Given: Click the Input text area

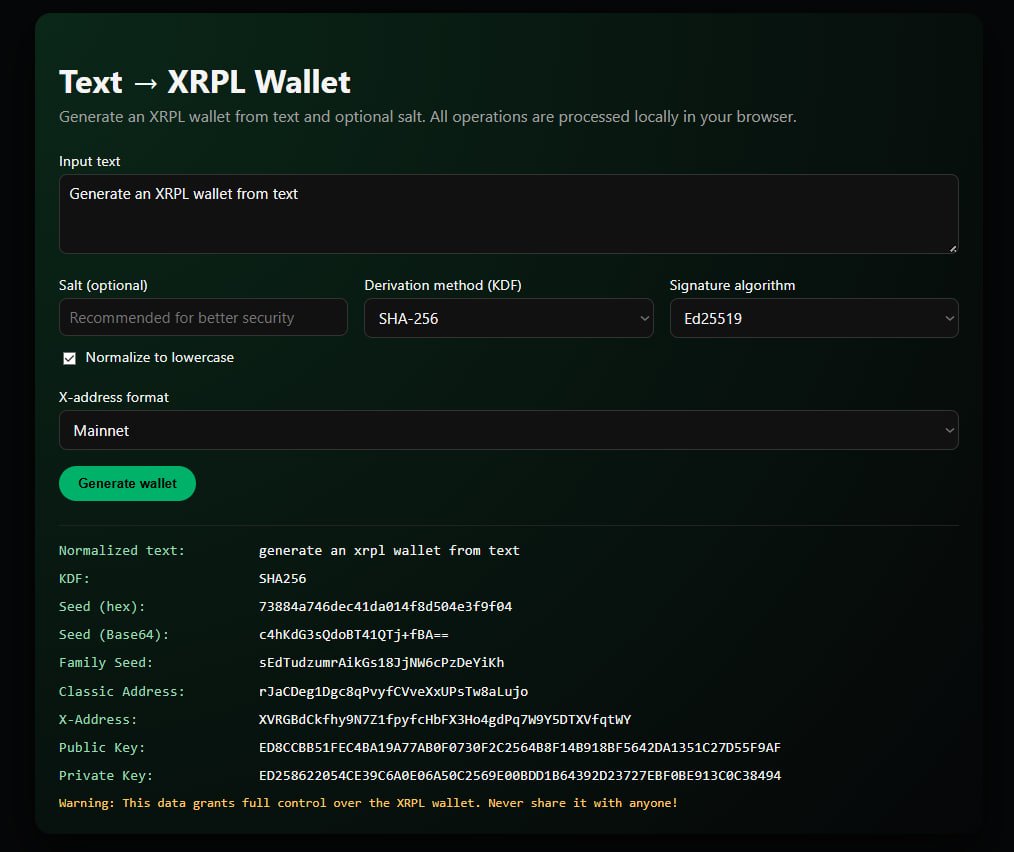Looking at the screenshot, I should pyautogui.click(x=508, y=213).
